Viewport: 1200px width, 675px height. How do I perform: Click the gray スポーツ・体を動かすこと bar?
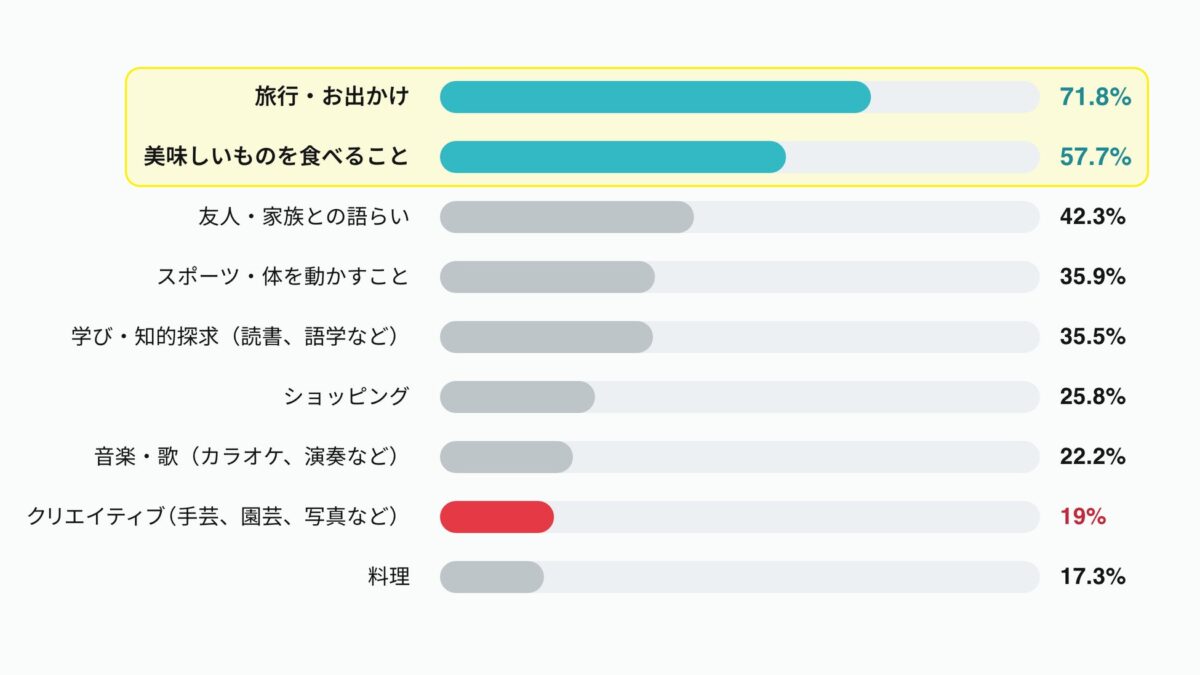pyautogui.click(x=547, y=277)
